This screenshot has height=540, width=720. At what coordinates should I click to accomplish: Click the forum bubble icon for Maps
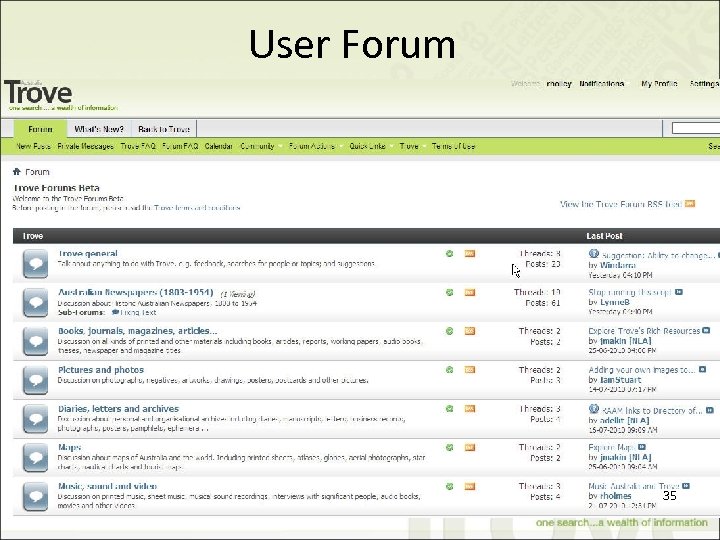(35, 457)
